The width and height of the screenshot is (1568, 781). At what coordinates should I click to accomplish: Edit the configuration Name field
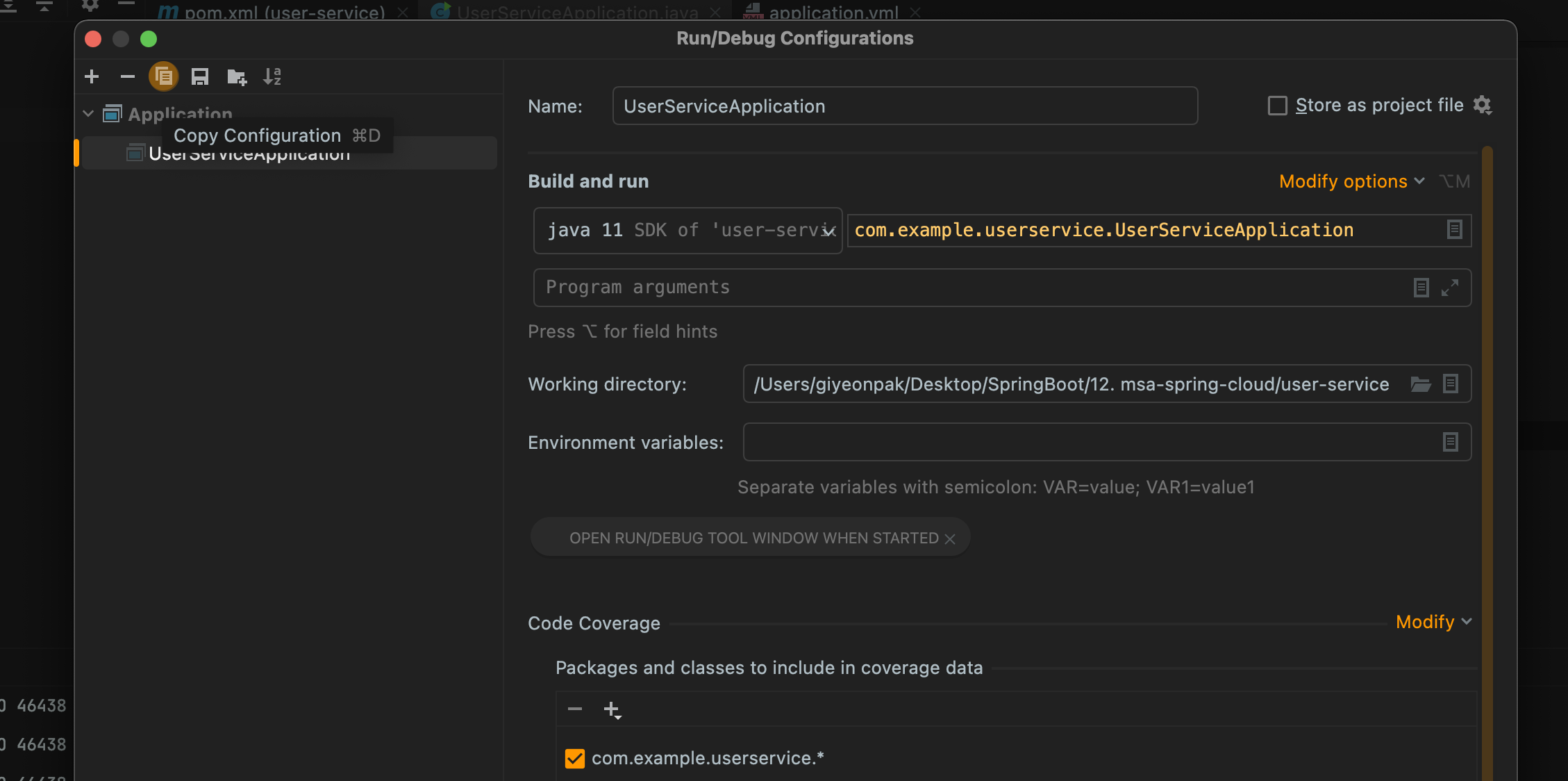coord(905,106)
